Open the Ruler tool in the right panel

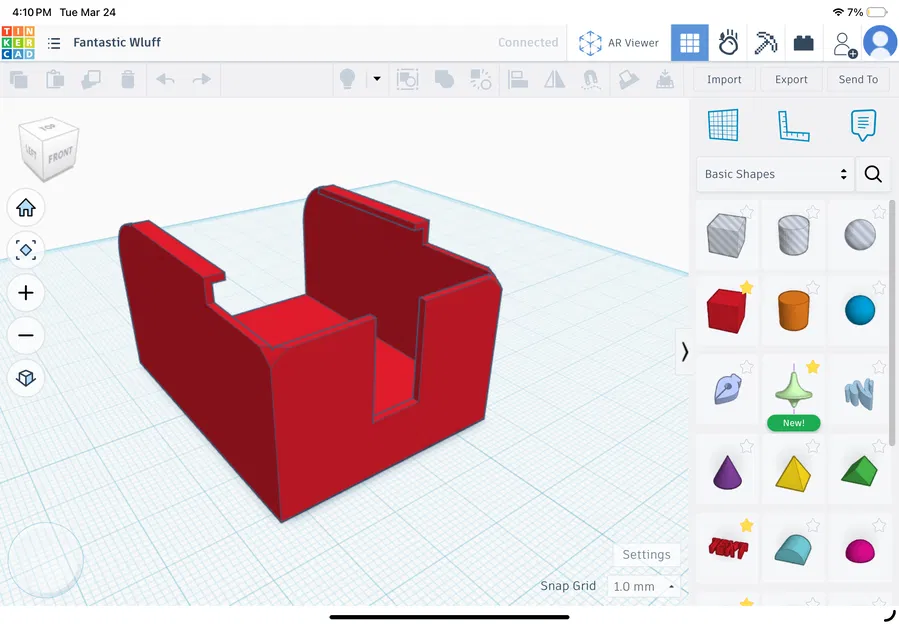793,125
